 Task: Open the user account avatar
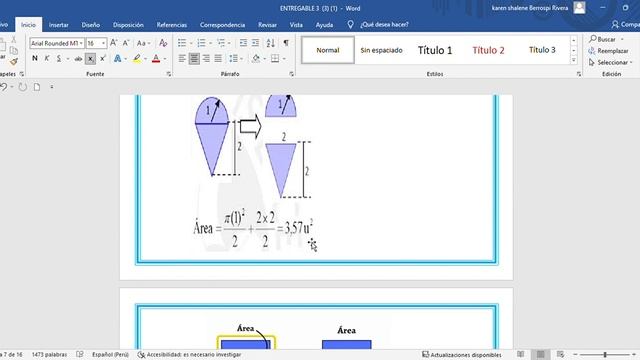579,8
